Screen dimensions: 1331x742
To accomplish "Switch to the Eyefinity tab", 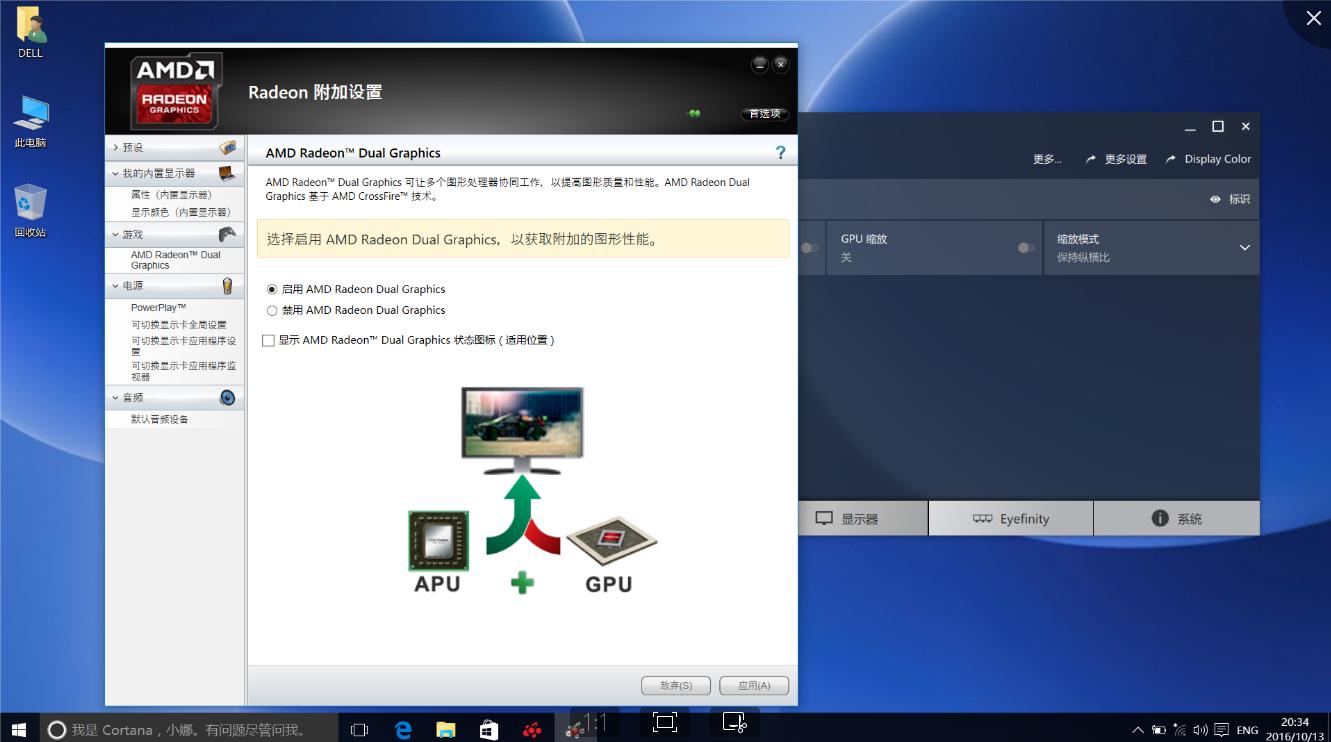I will coord(1010,518).
